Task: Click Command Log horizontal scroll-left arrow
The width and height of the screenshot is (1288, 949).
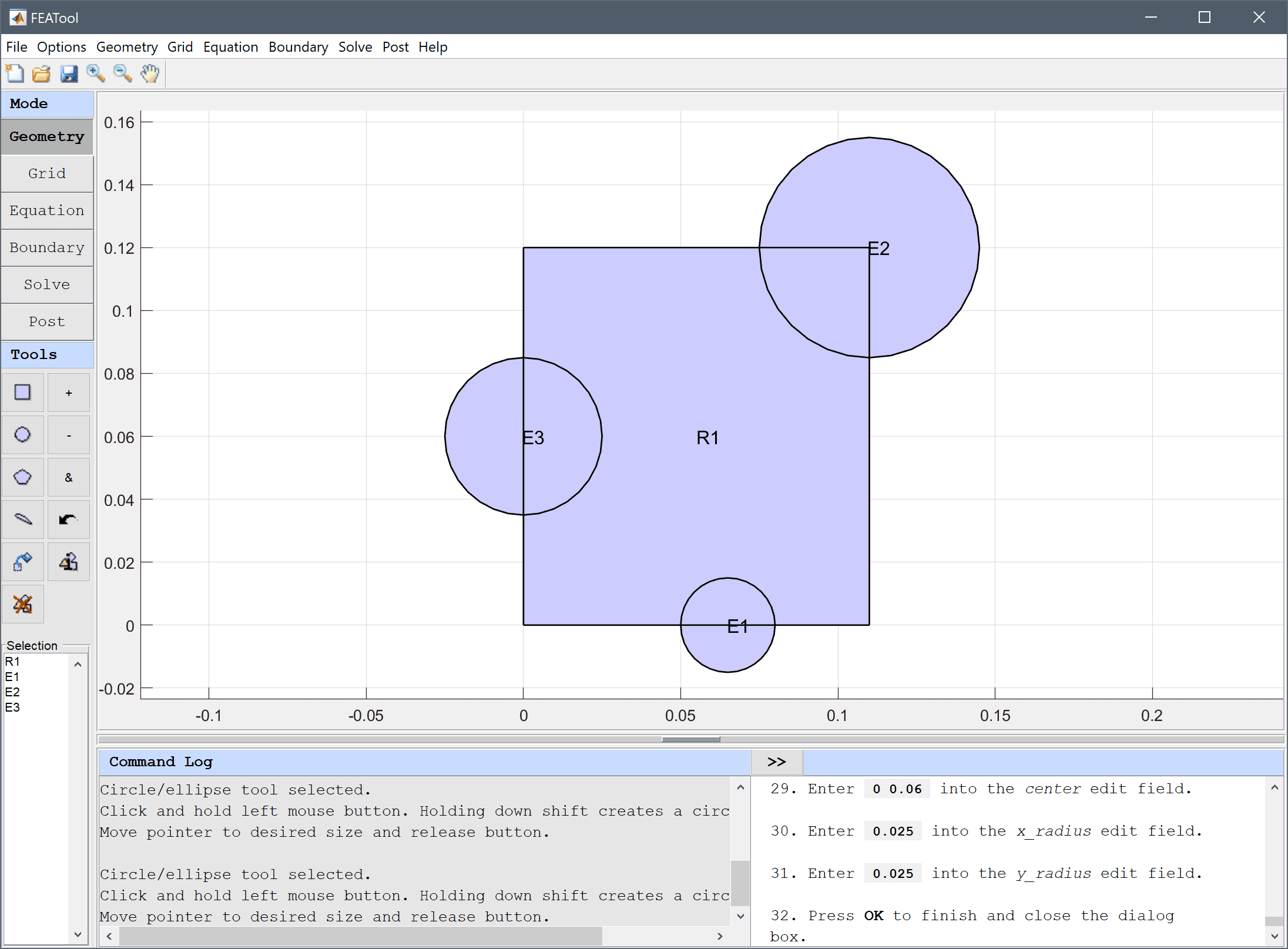Action: click(109, 936)
